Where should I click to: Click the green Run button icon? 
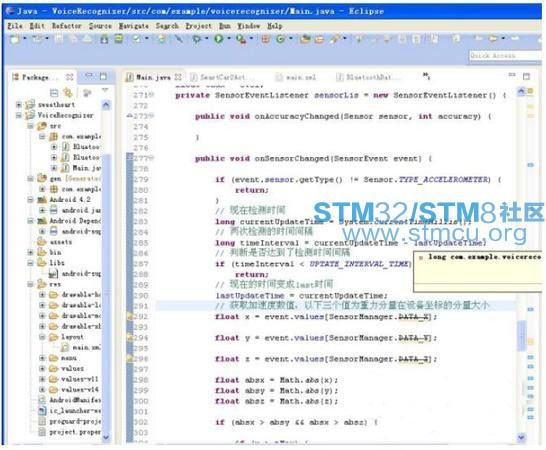(219, 39)
